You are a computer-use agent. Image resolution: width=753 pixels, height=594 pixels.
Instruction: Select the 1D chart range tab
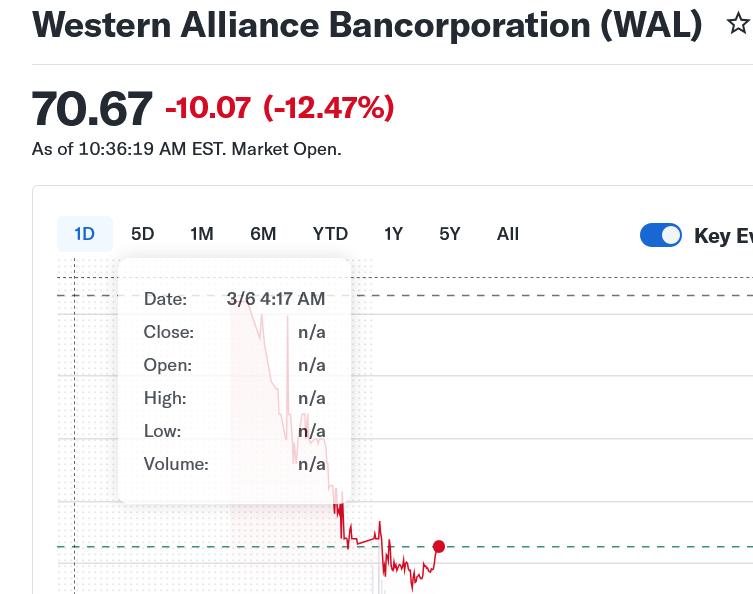tap(84, 234)
